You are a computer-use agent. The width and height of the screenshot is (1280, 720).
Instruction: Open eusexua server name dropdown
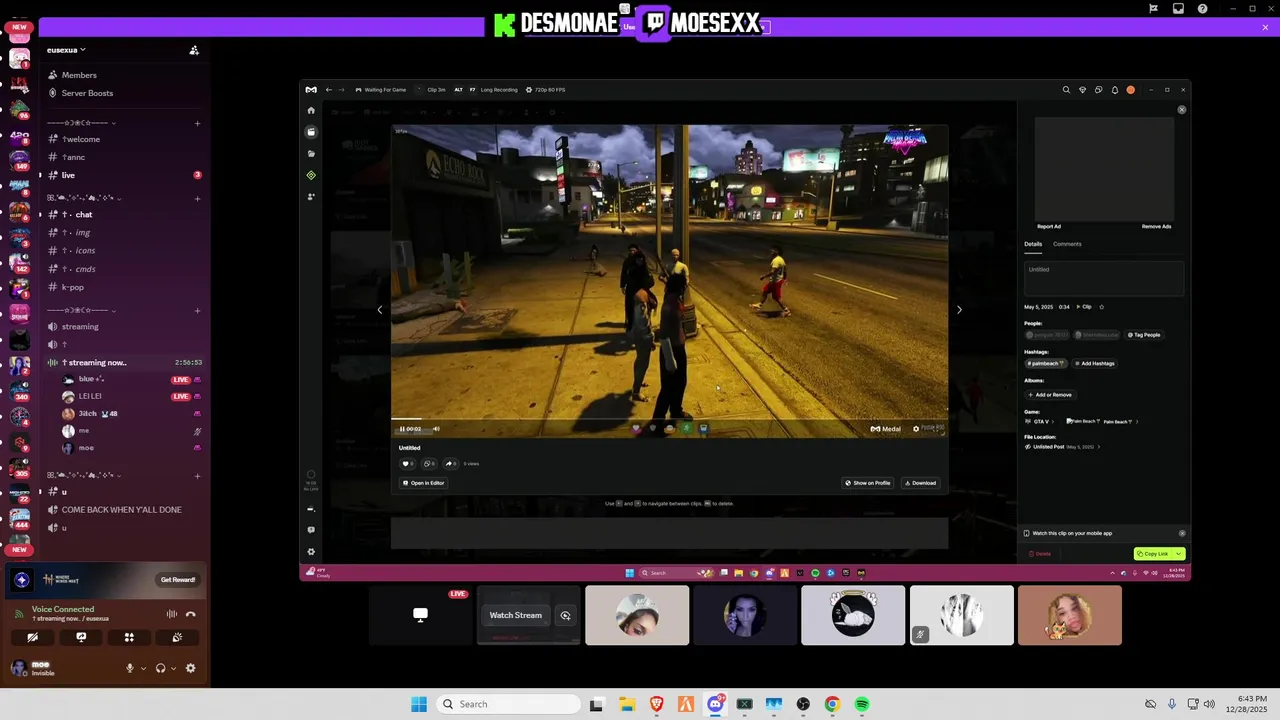tap(66, 50)
